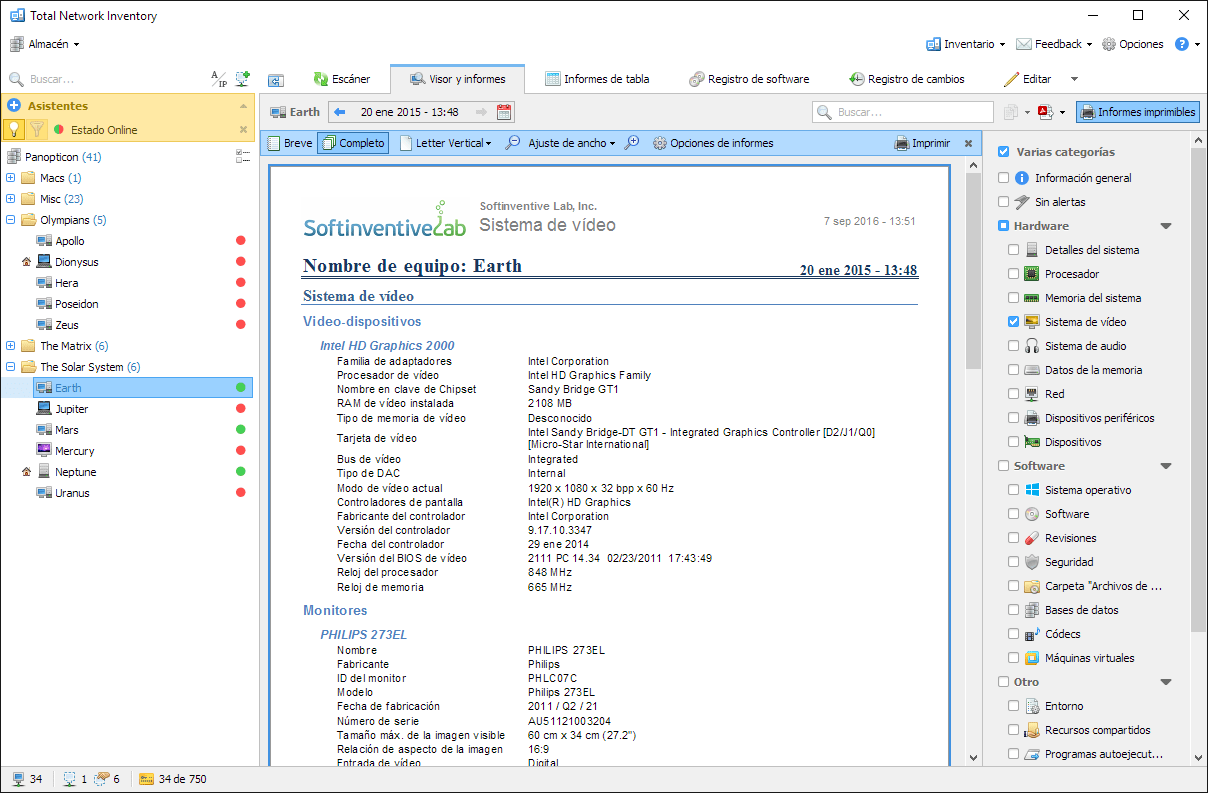1208x793 pixels.
Task: Switch to the Informes de tabla tab
Action: [597, 79]
